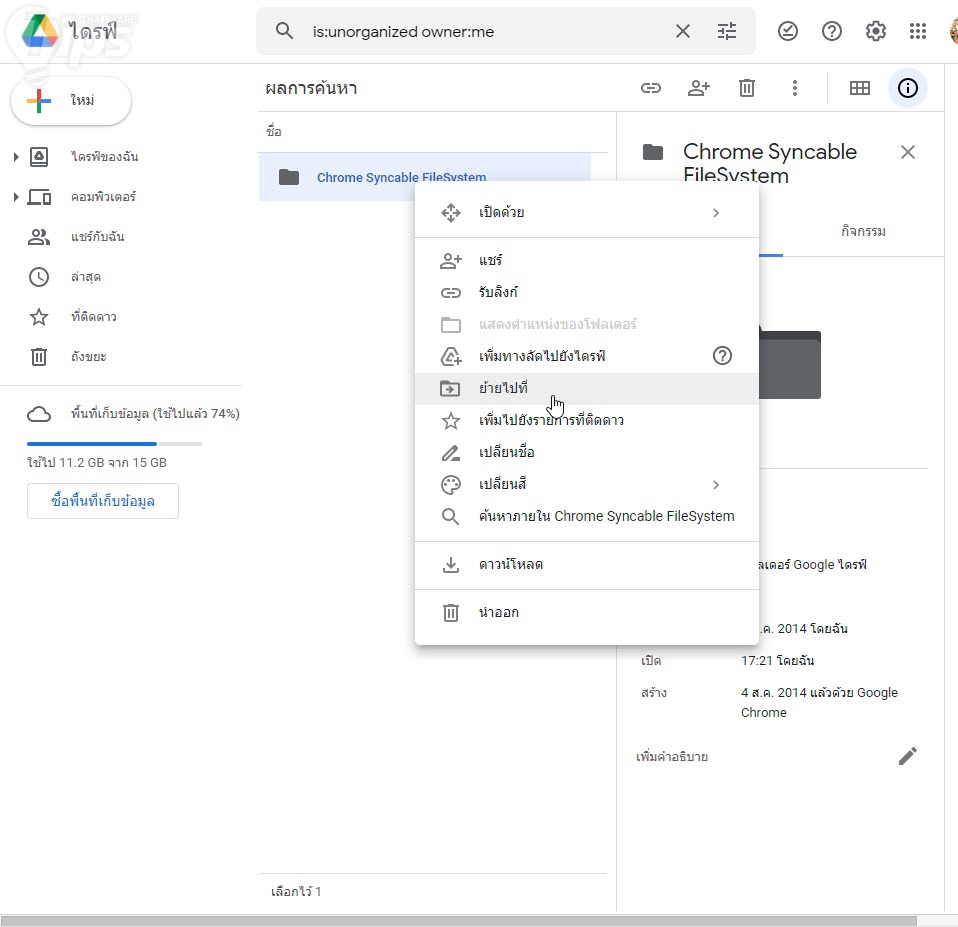The width and height of the screenshot is (958, 927).
Task: Click the storage usage cloud item
Action: click(133, 414)
